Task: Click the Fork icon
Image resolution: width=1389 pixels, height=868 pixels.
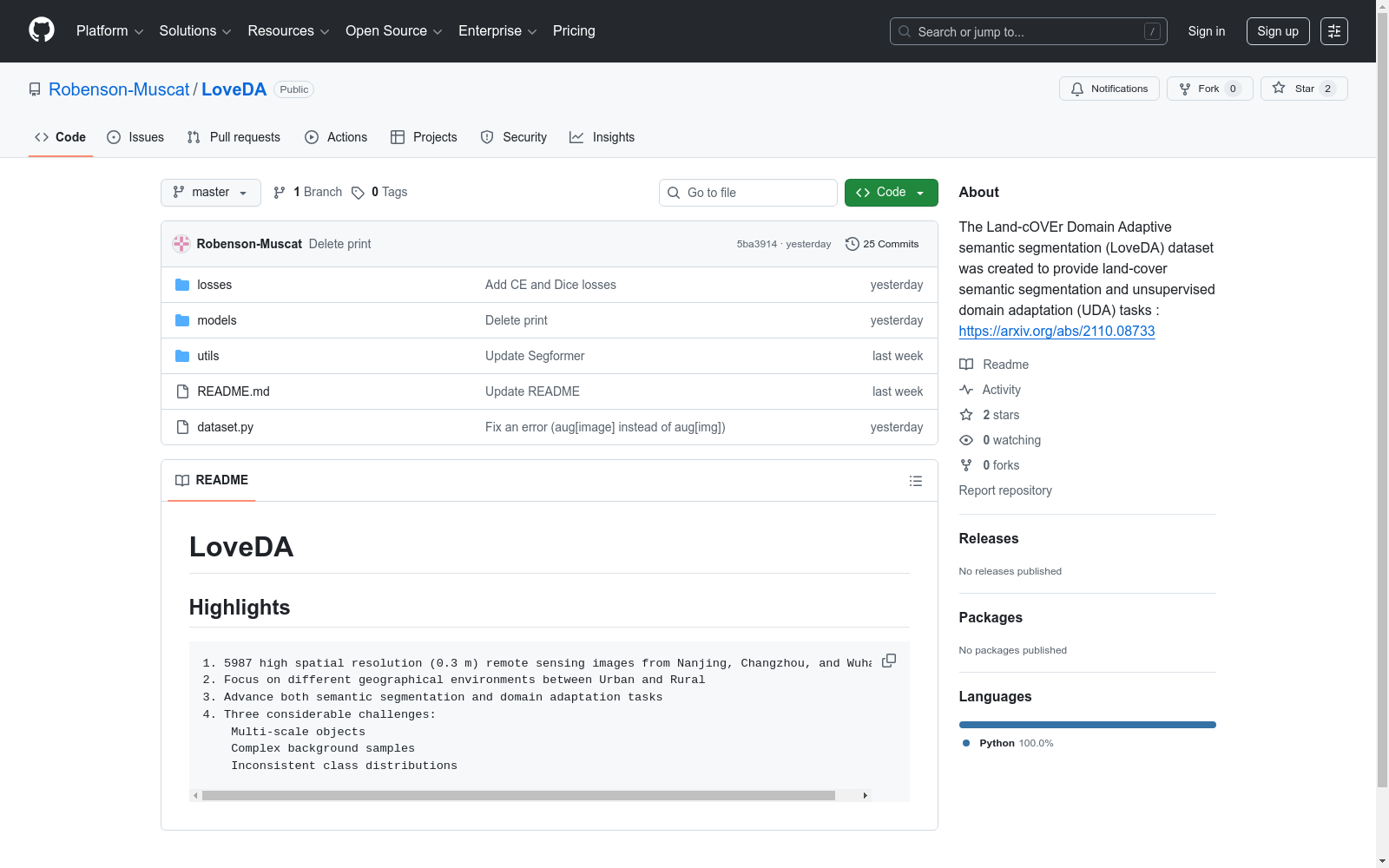Action: pos(1185,89)
